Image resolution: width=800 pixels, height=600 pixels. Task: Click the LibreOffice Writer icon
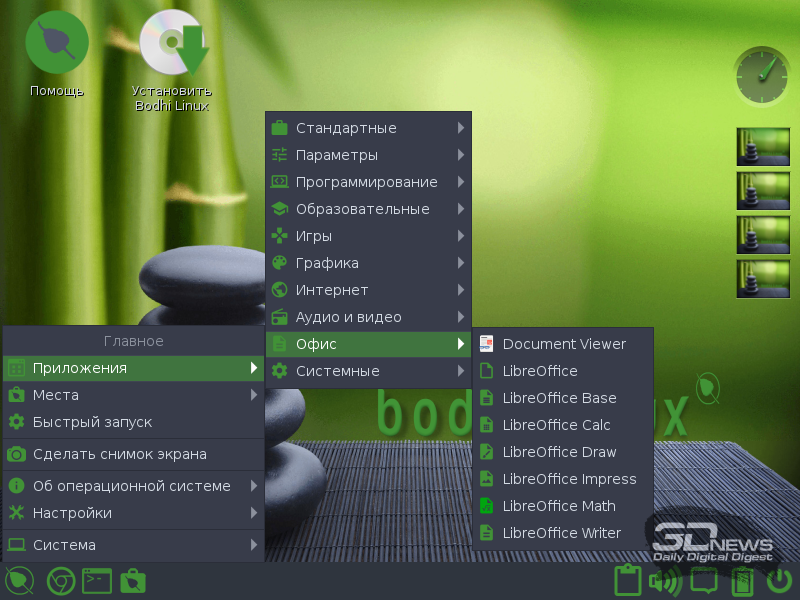[x=487, y=533]
